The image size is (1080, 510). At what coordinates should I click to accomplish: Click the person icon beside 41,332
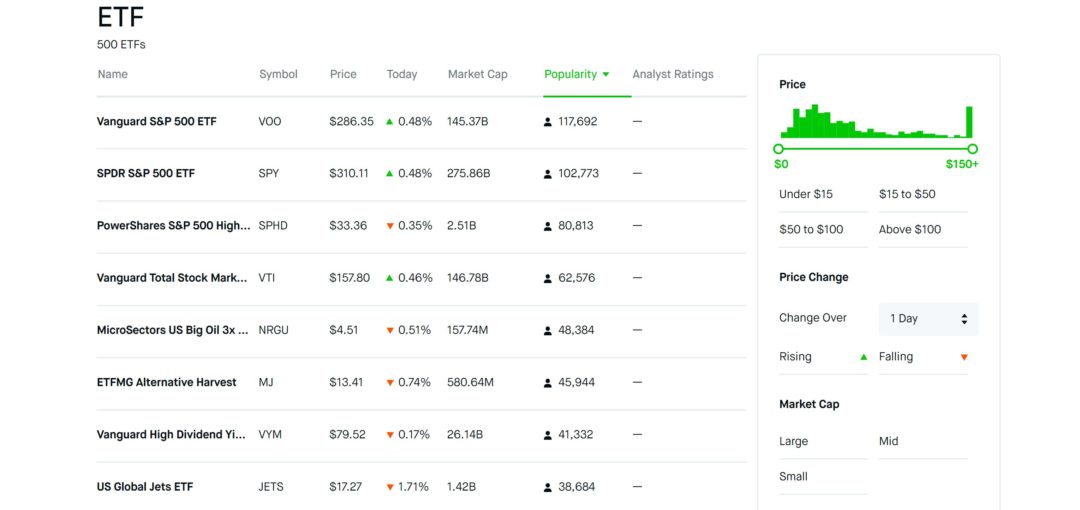[x=548, y=435]
